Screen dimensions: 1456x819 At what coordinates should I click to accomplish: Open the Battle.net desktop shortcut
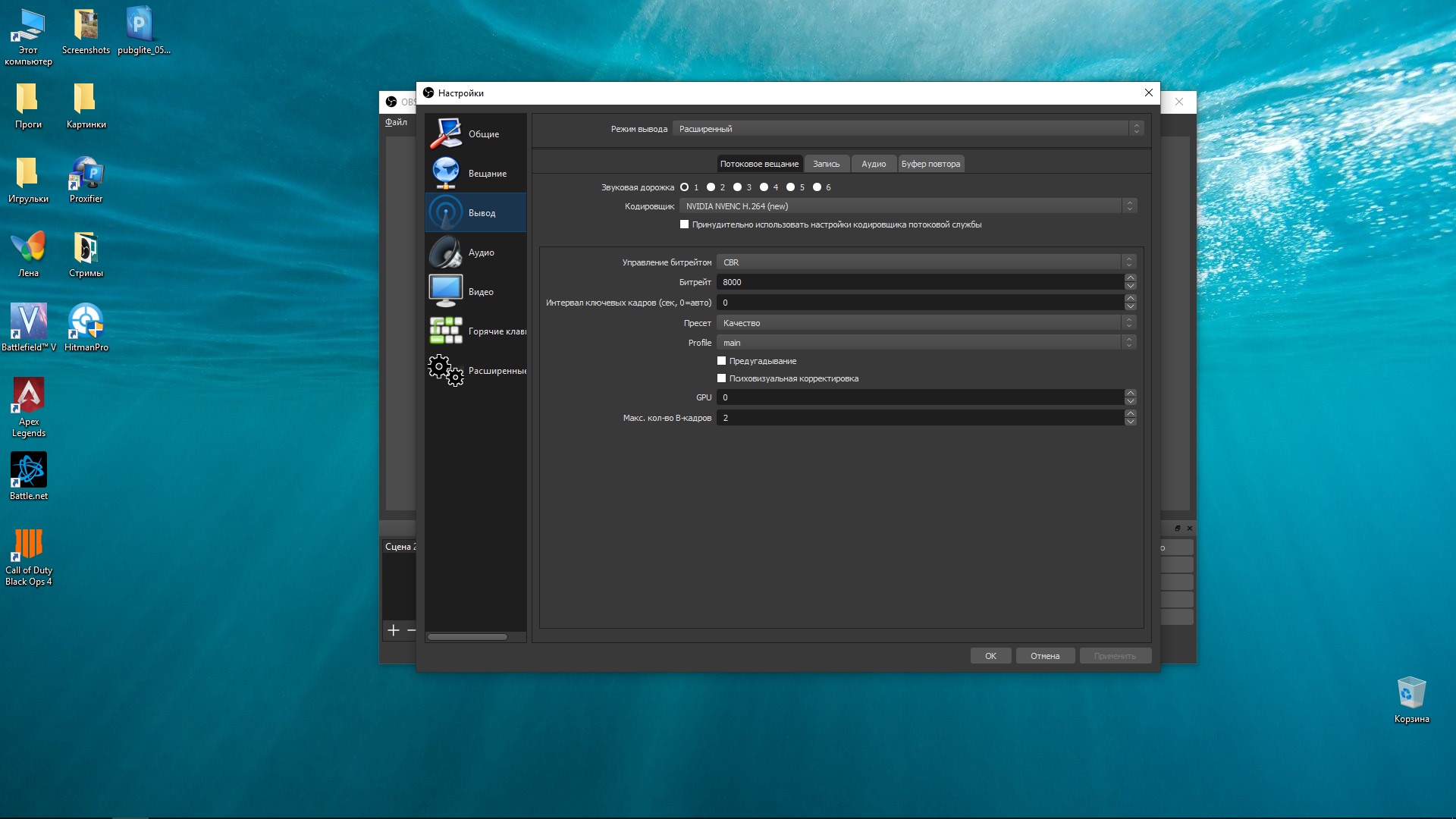29,470
